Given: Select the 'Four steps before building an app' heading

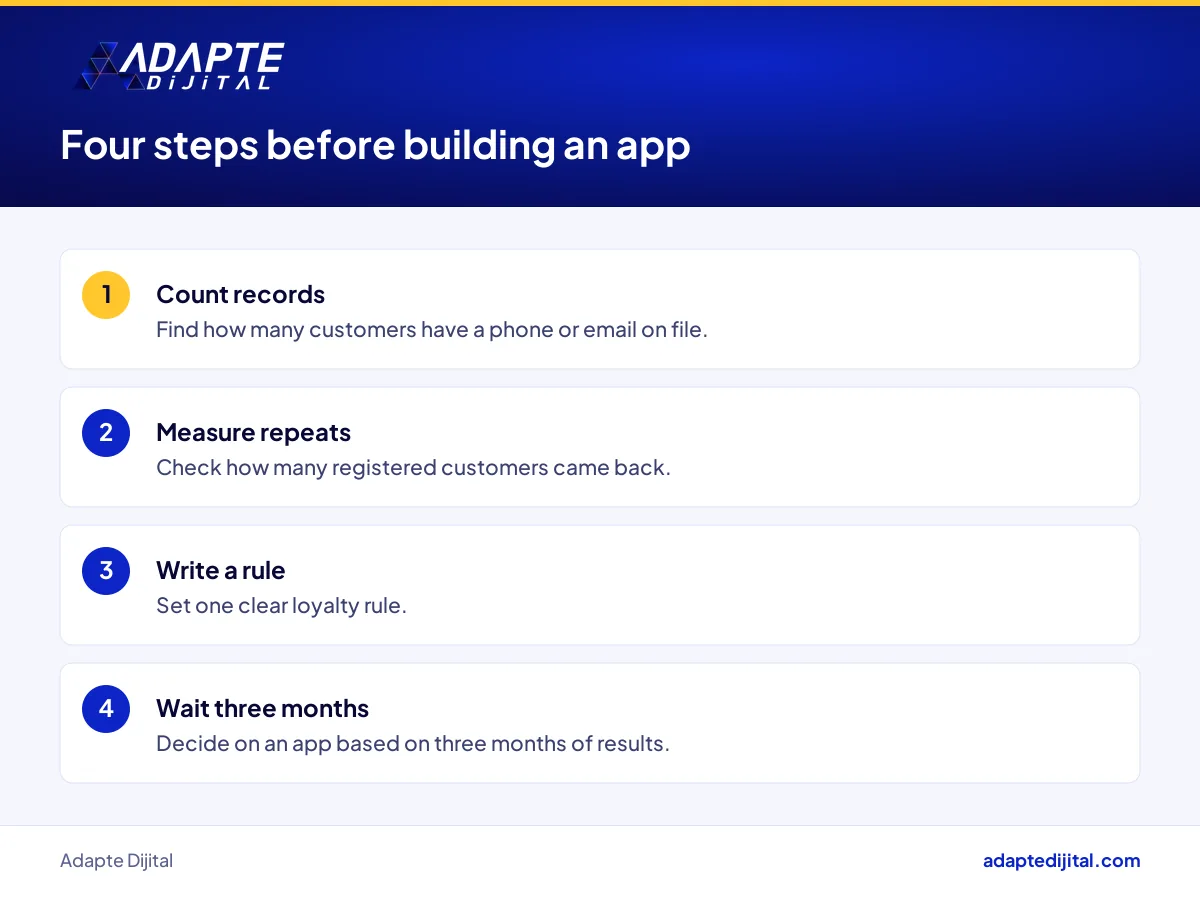Looking at the screenshot, I should [x=375, y=146].
